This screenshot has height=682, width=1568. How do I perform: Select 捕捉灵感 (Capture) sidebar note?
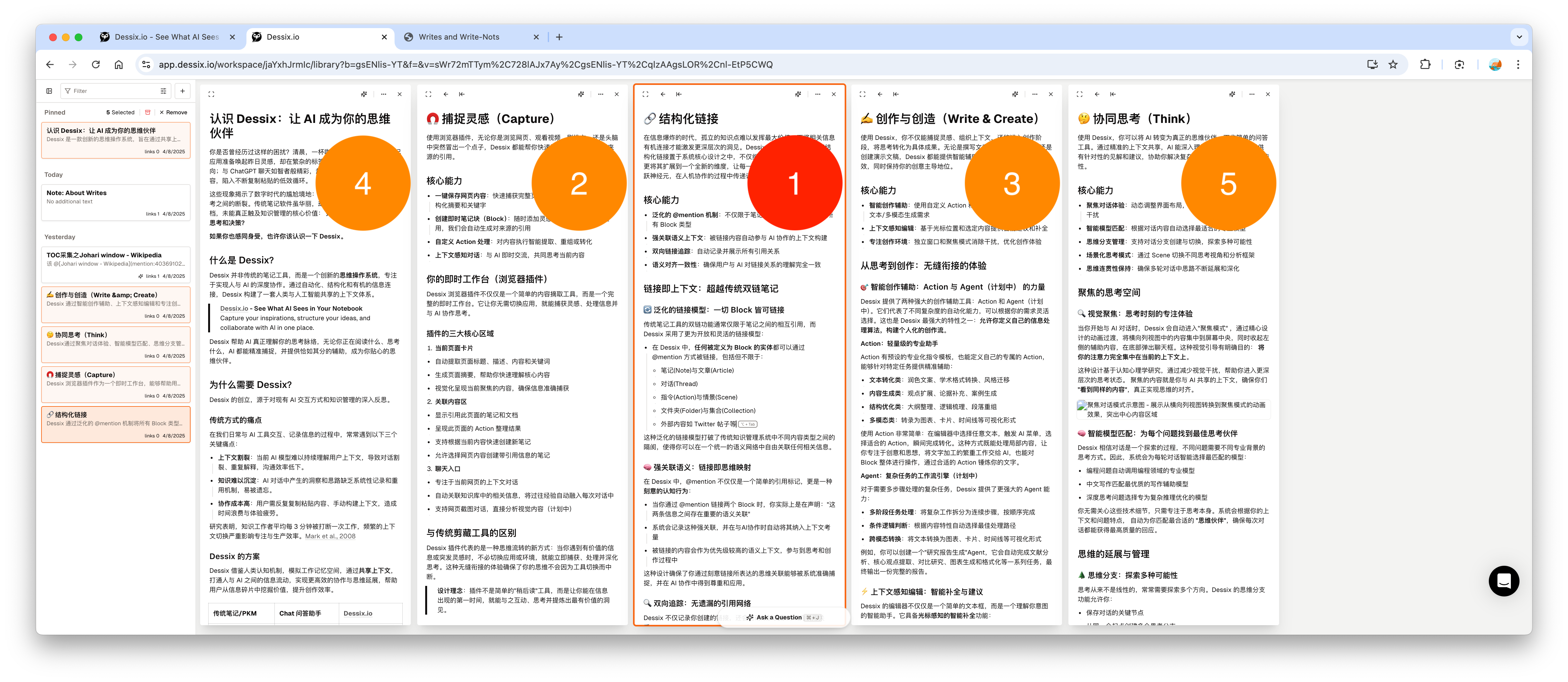point(116,384)
